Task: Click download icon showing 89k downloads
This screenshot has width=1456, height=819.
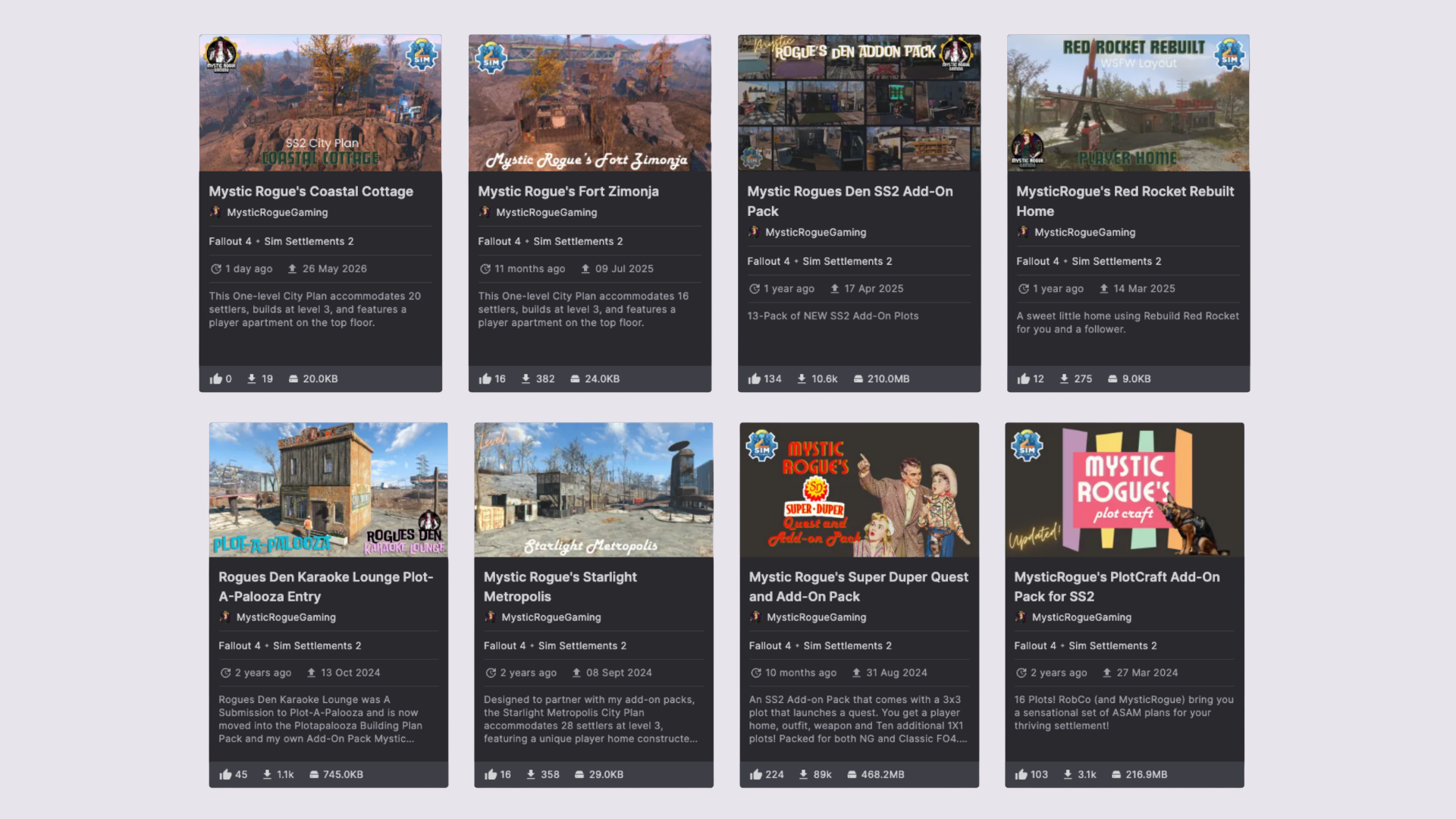Action: [803, 774]
